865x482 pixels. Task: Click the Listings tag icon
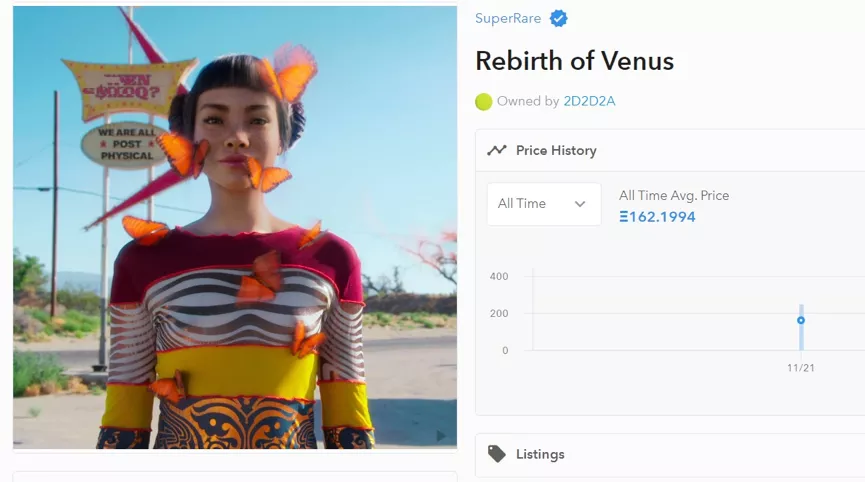click(x=496, y=454)
